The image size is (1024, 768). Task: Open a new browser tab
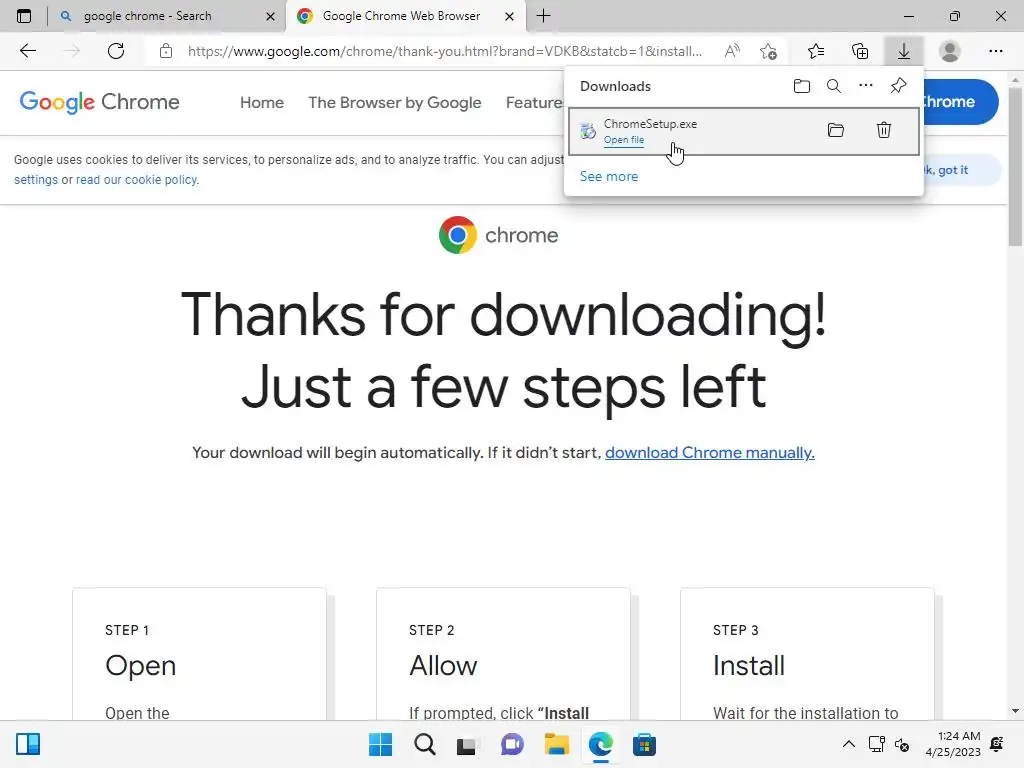coord(543,16)
